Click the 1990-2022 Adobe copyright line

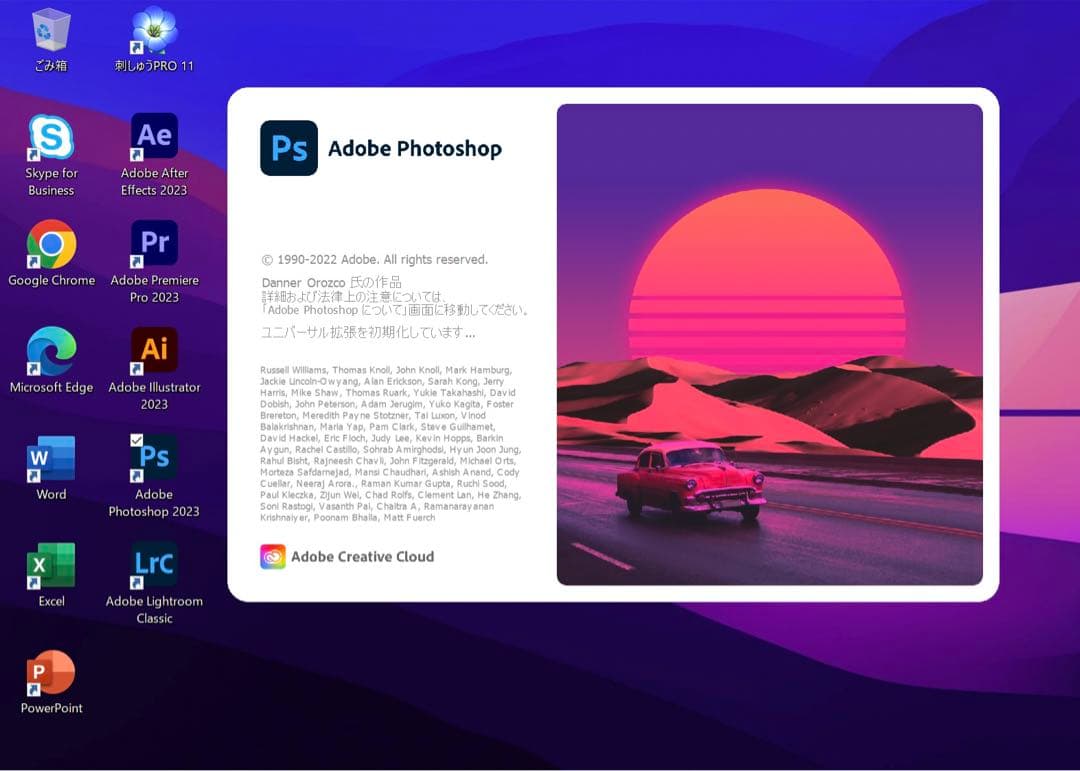(x=374, y=260)
